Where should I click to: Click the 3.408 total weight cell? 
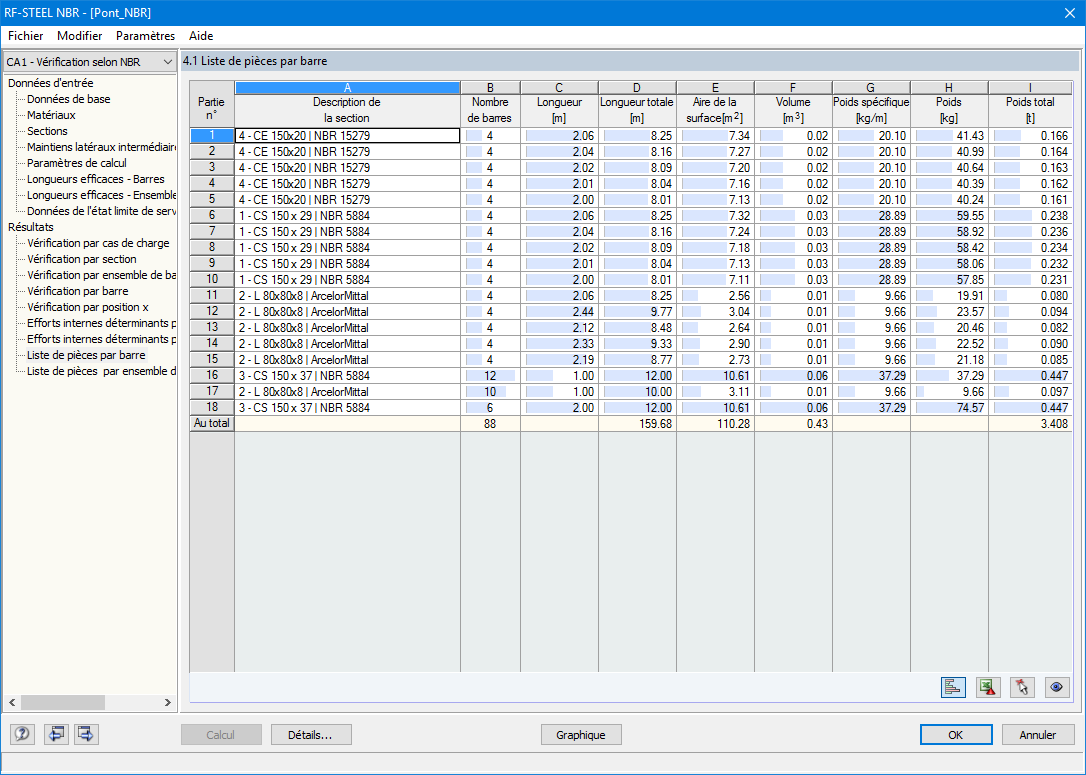pyautogui.click(x=1030, y=423)
